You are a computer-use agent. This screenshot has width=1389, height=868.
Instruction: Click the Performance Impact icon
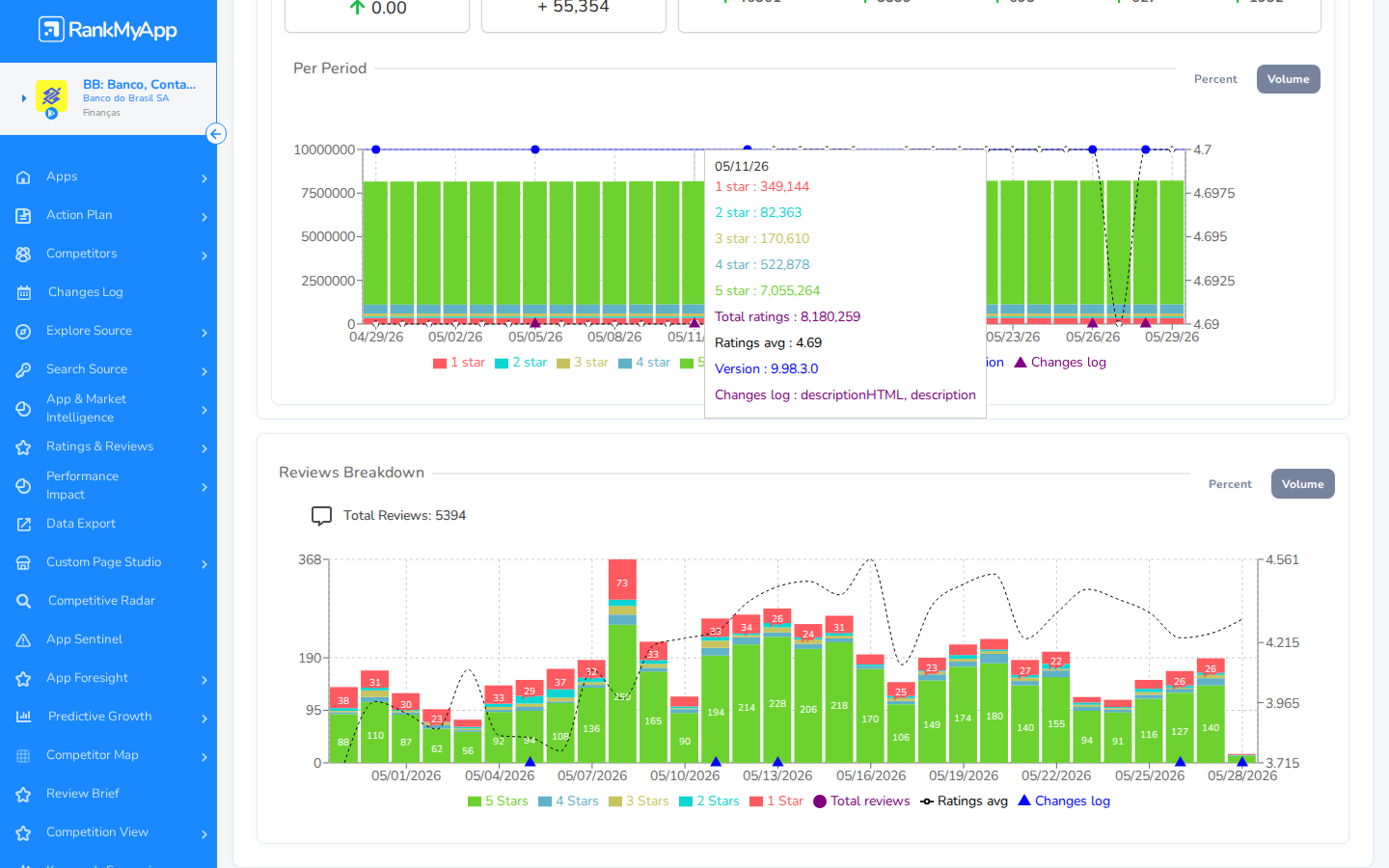[x=23, y=486]
